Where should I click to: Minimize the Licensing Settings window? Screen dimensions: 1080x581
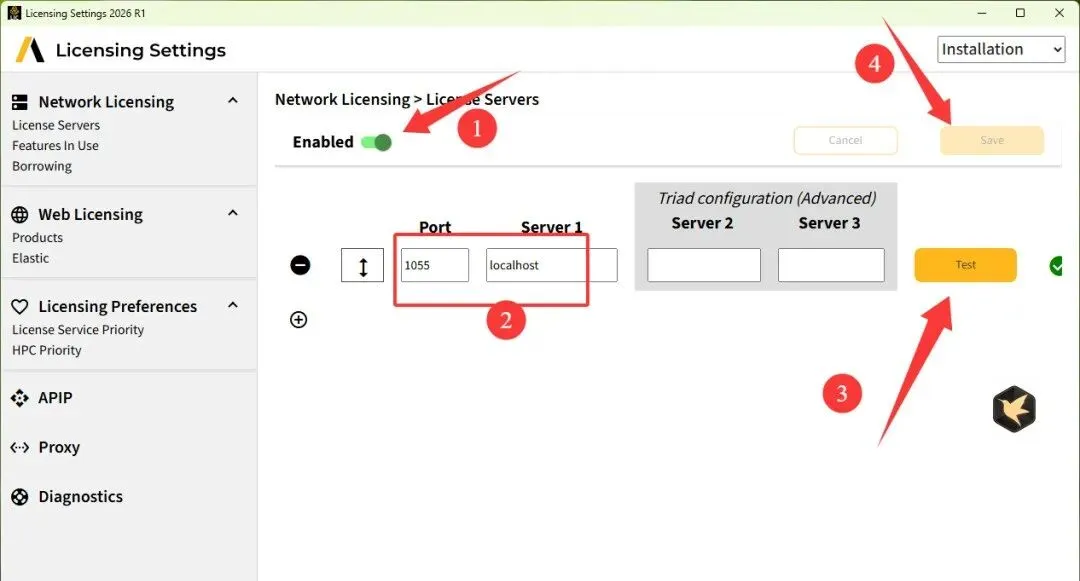(982, 13)
